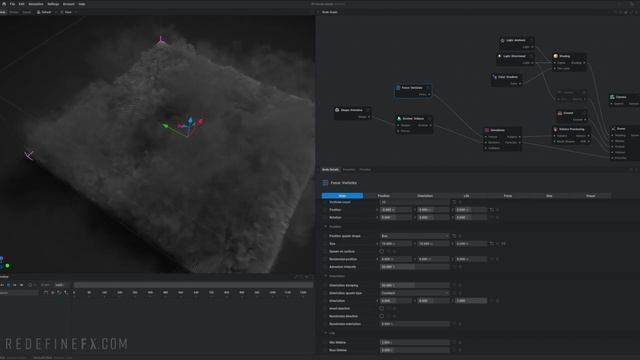Image resolution: width=640 pixels, height=360 pixels.
Task: Select the Main tab in node details
Action: (x=342, y=196)
